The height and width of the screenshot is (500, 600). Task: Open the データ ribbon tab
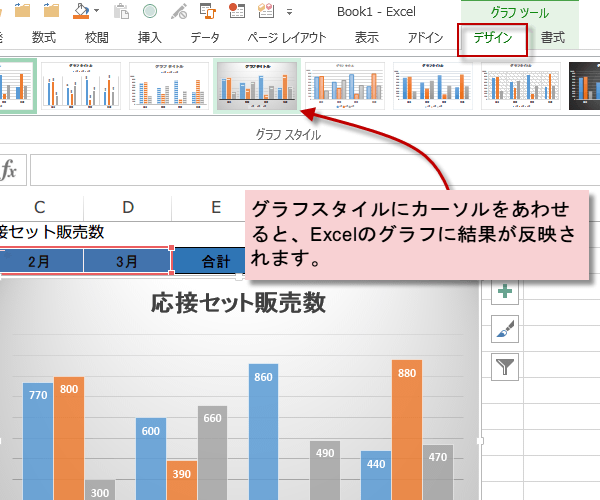(205, 37)
